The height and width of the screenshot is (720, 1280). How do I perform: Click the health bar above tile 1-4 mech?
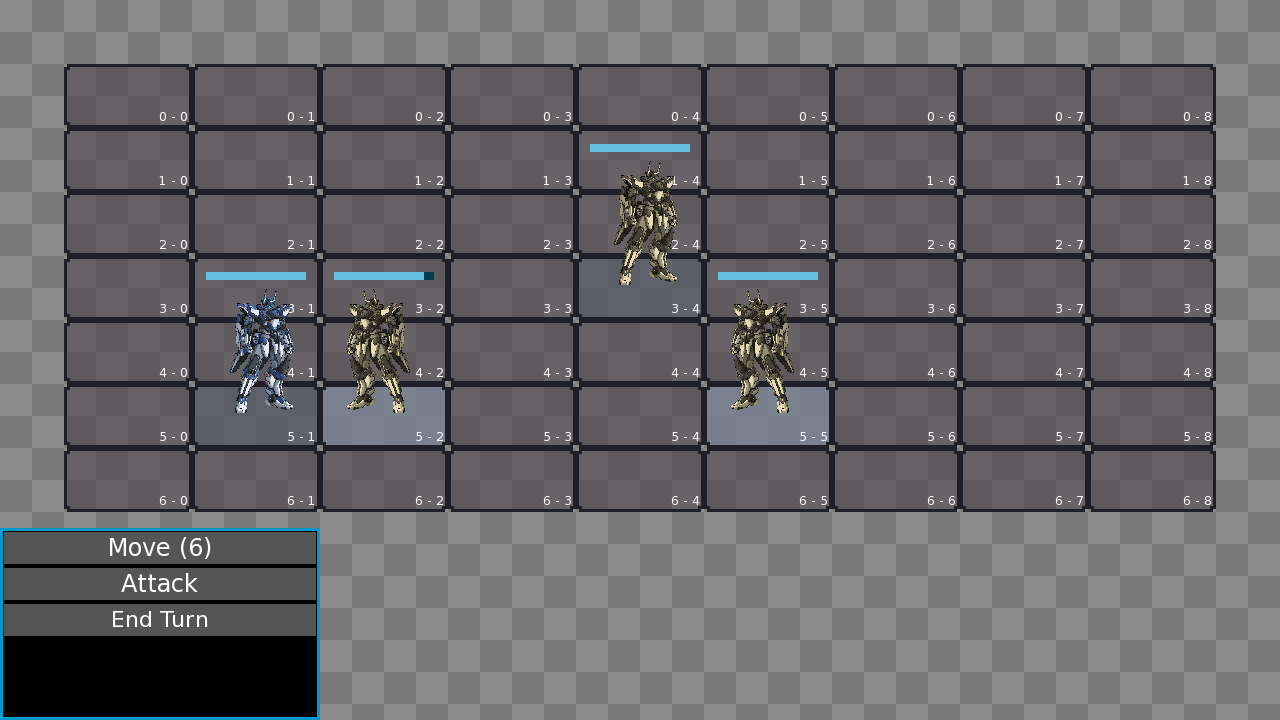(x=640, y=148)
